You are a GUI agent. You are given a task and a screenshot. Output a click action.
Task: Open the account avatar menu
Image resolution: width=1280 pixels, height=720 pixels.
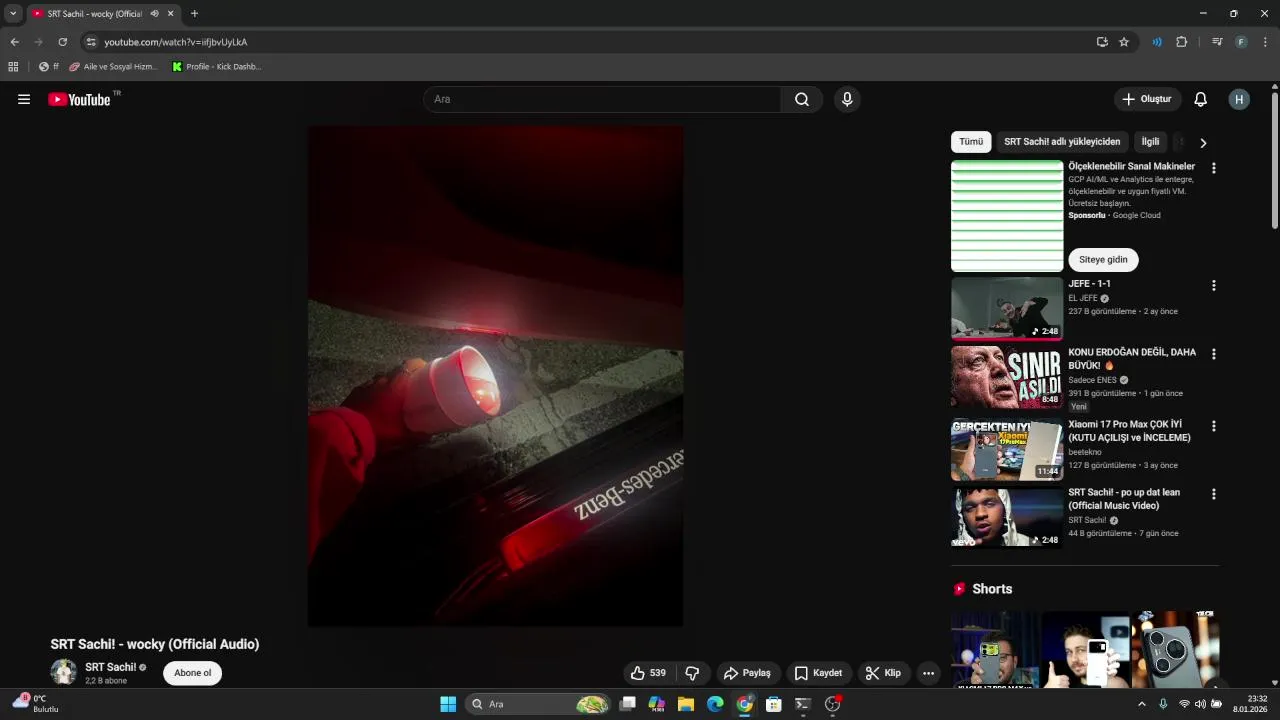click(1239, 99)
